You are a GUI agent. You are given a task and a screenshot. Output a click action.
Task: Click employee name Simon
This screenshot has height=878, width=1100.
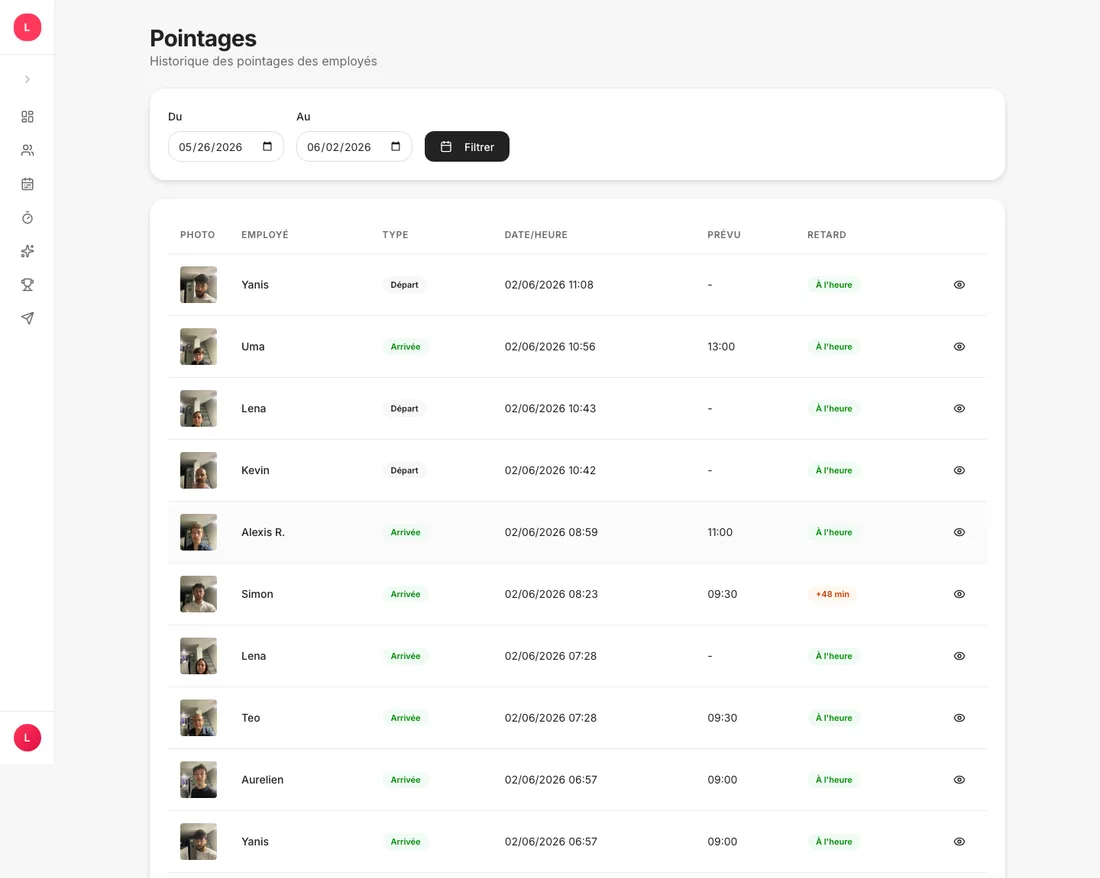(257, 594)
